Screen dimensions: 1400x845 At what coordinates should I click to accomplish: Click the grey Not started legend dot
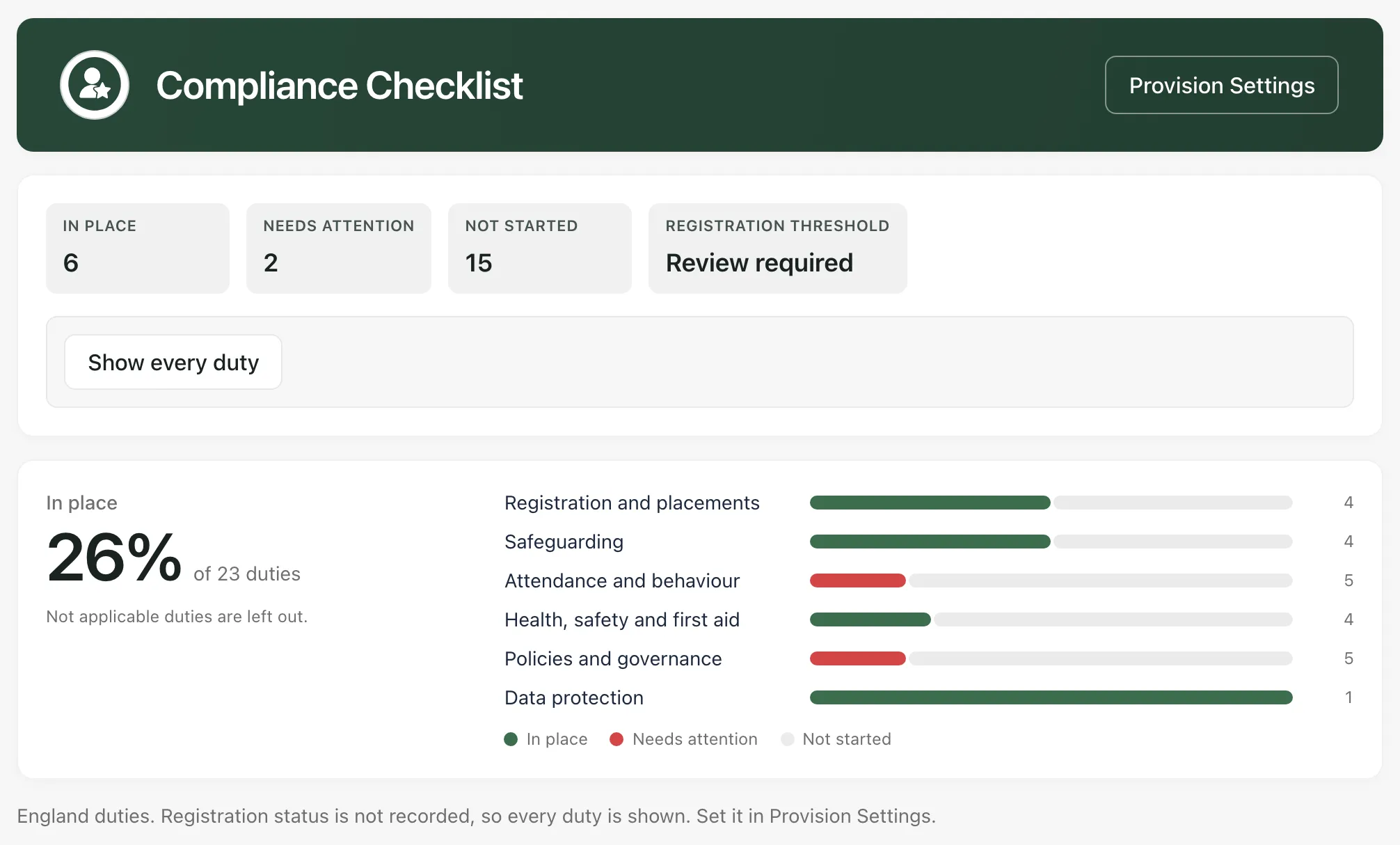pos(788,739)
